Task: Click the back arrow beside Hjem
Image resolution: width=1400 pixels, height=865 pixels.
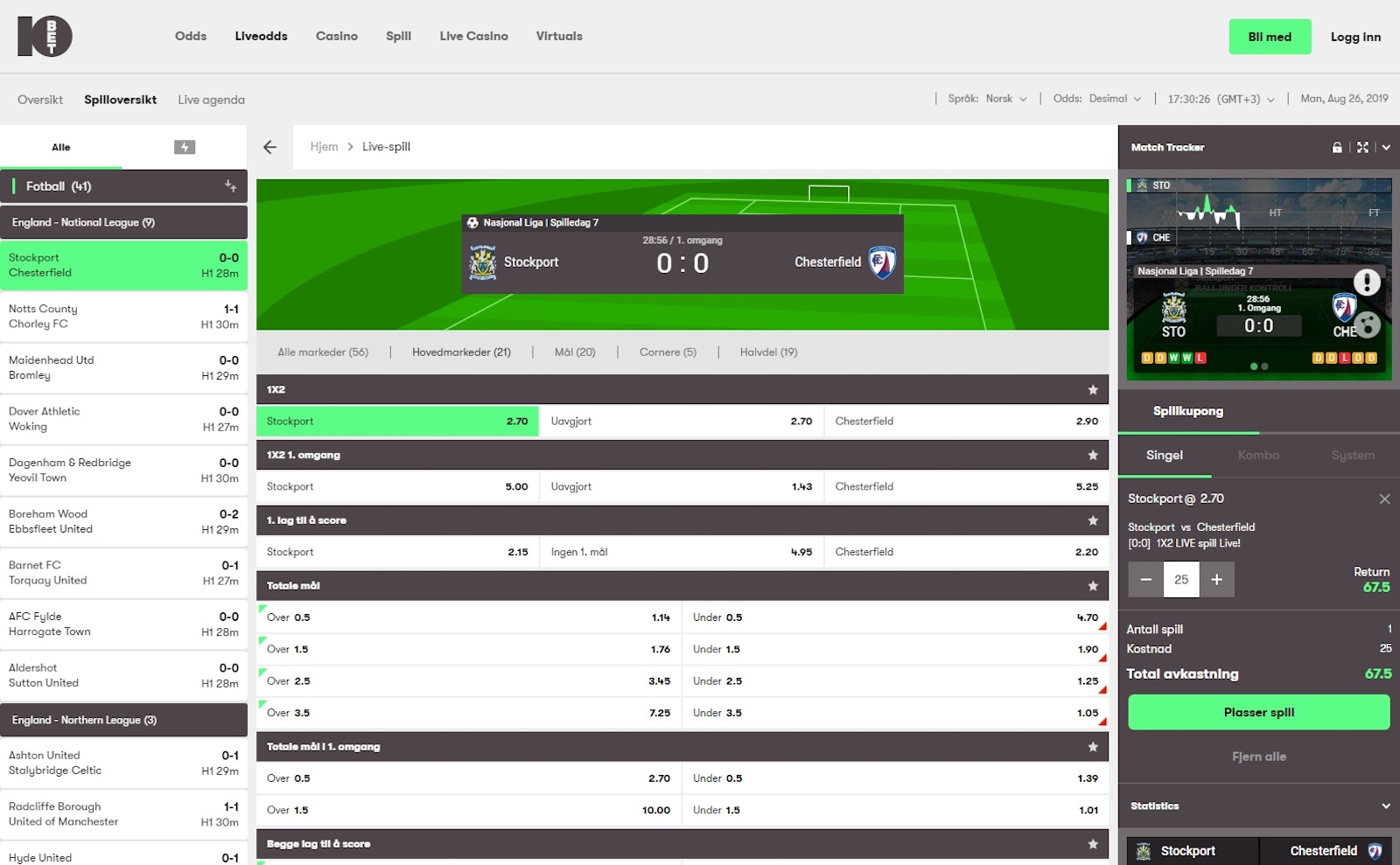Action: click(269, 147)
